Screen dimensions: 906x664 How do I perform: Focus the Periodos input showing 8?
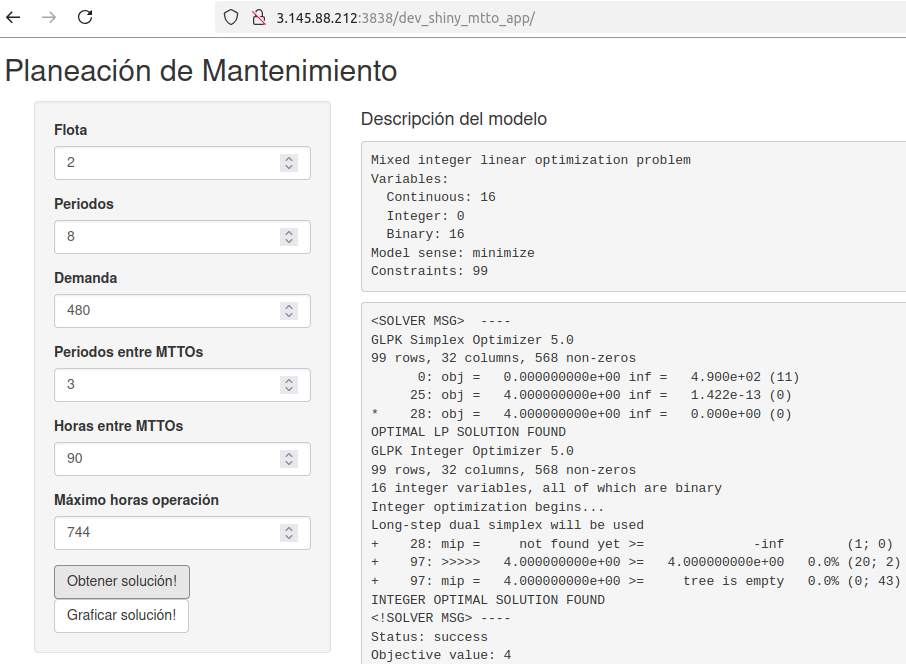pos(182,237)
